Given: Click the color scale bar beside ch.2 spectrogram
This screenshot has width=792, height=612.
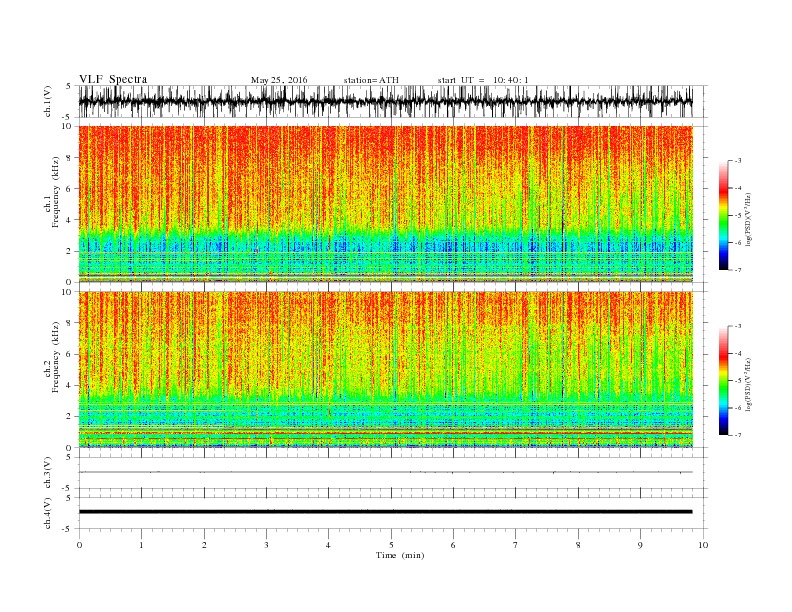Looking at the screenshot, I should coord(723,380).
